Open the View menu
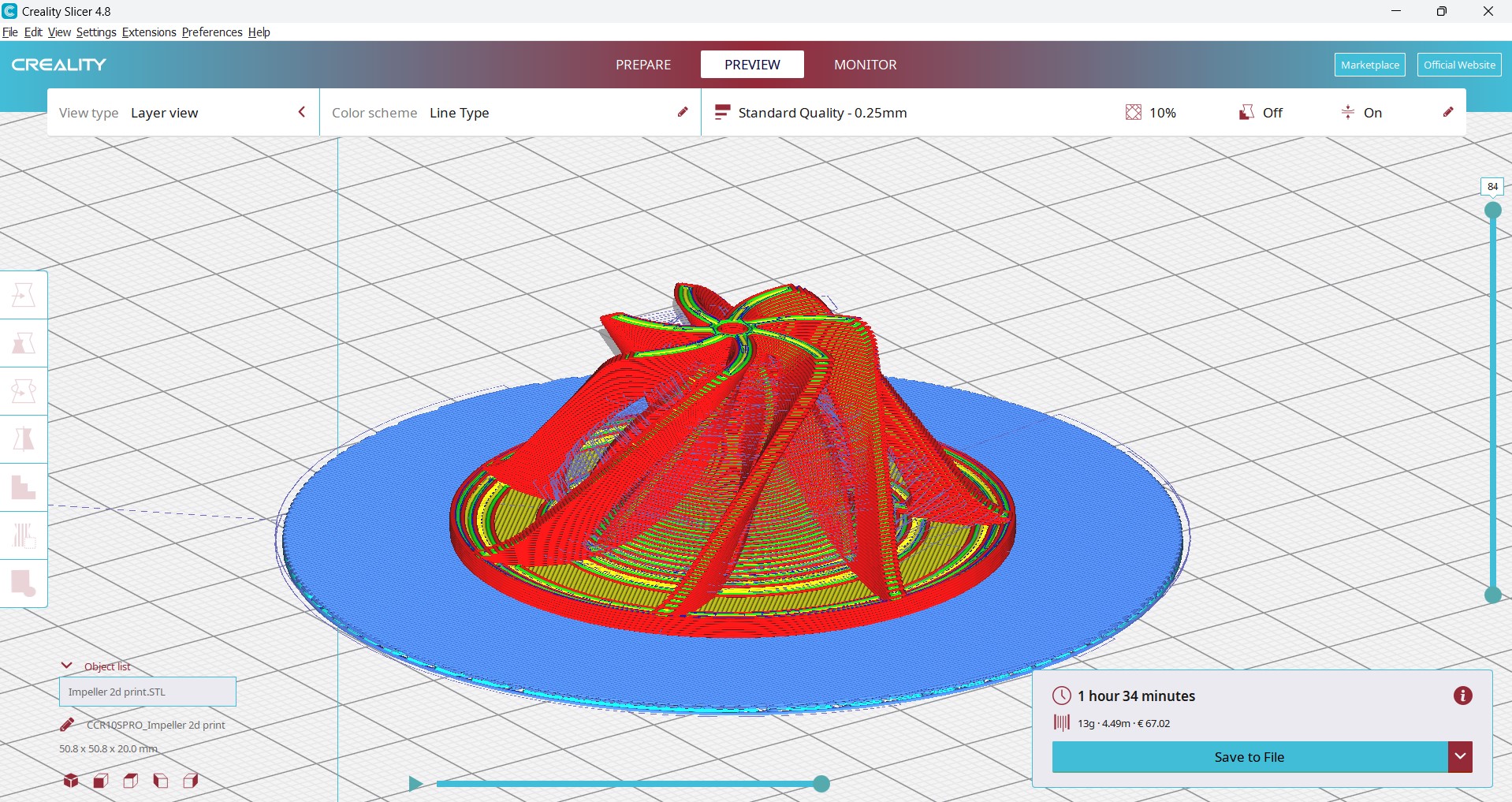1512x802 pixels. tap(59, 32)
